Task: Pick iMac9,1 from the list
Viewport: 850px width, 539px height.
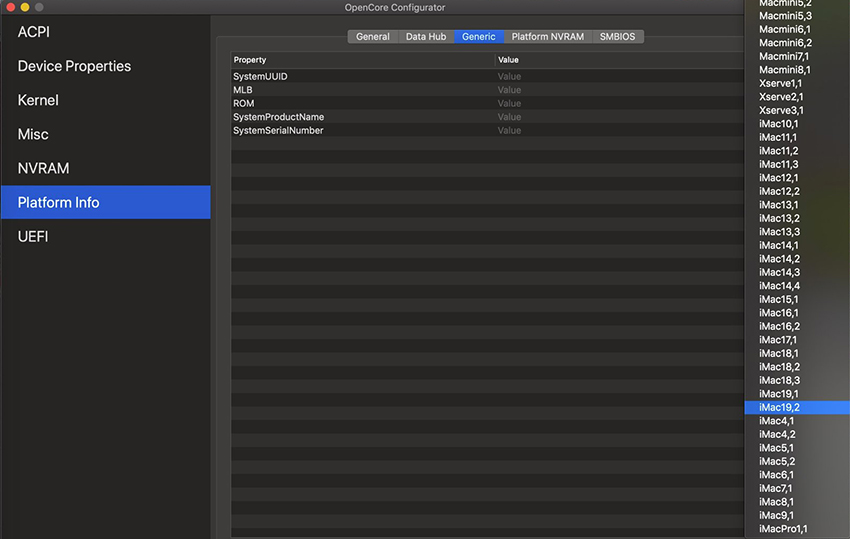Action: coord(797,516)
